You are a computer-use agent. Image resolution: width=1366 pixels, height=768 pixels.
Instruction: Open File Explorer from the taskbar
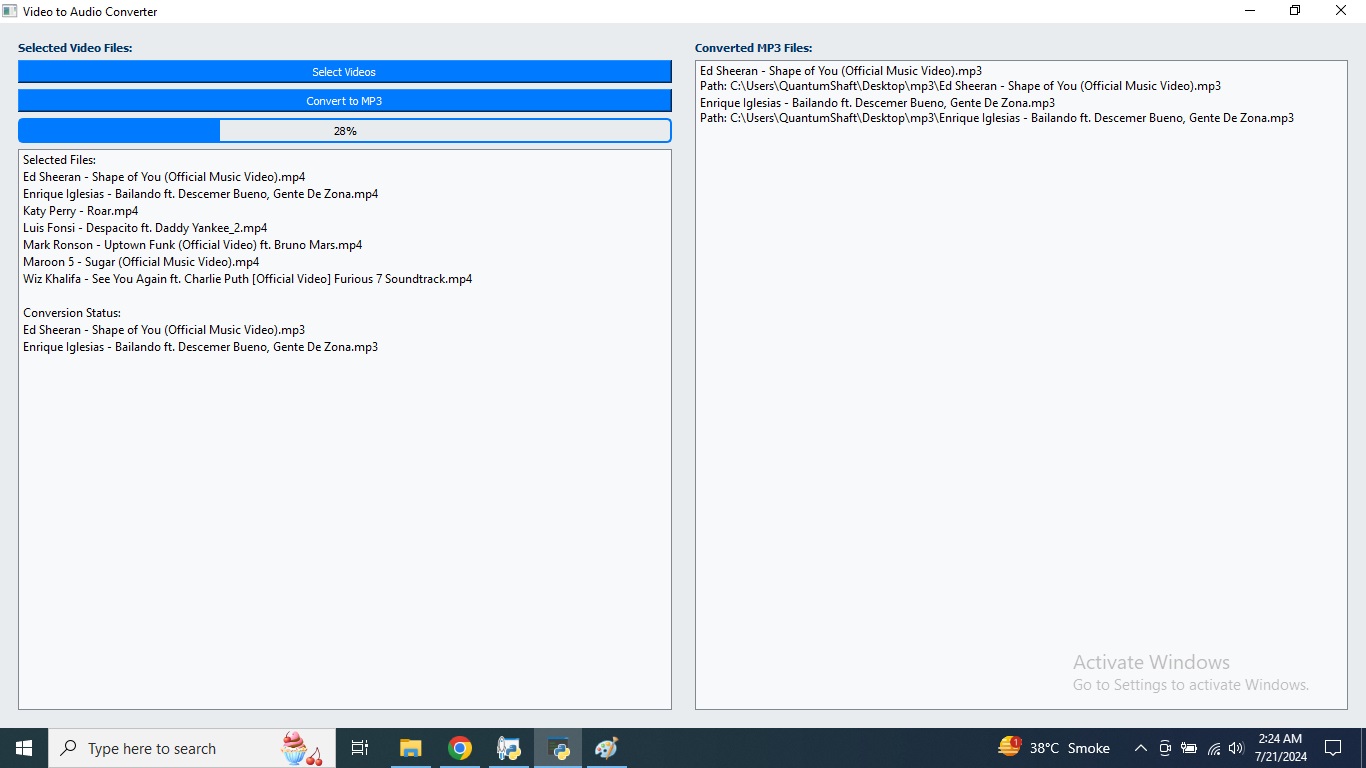[x=410, y=748]
